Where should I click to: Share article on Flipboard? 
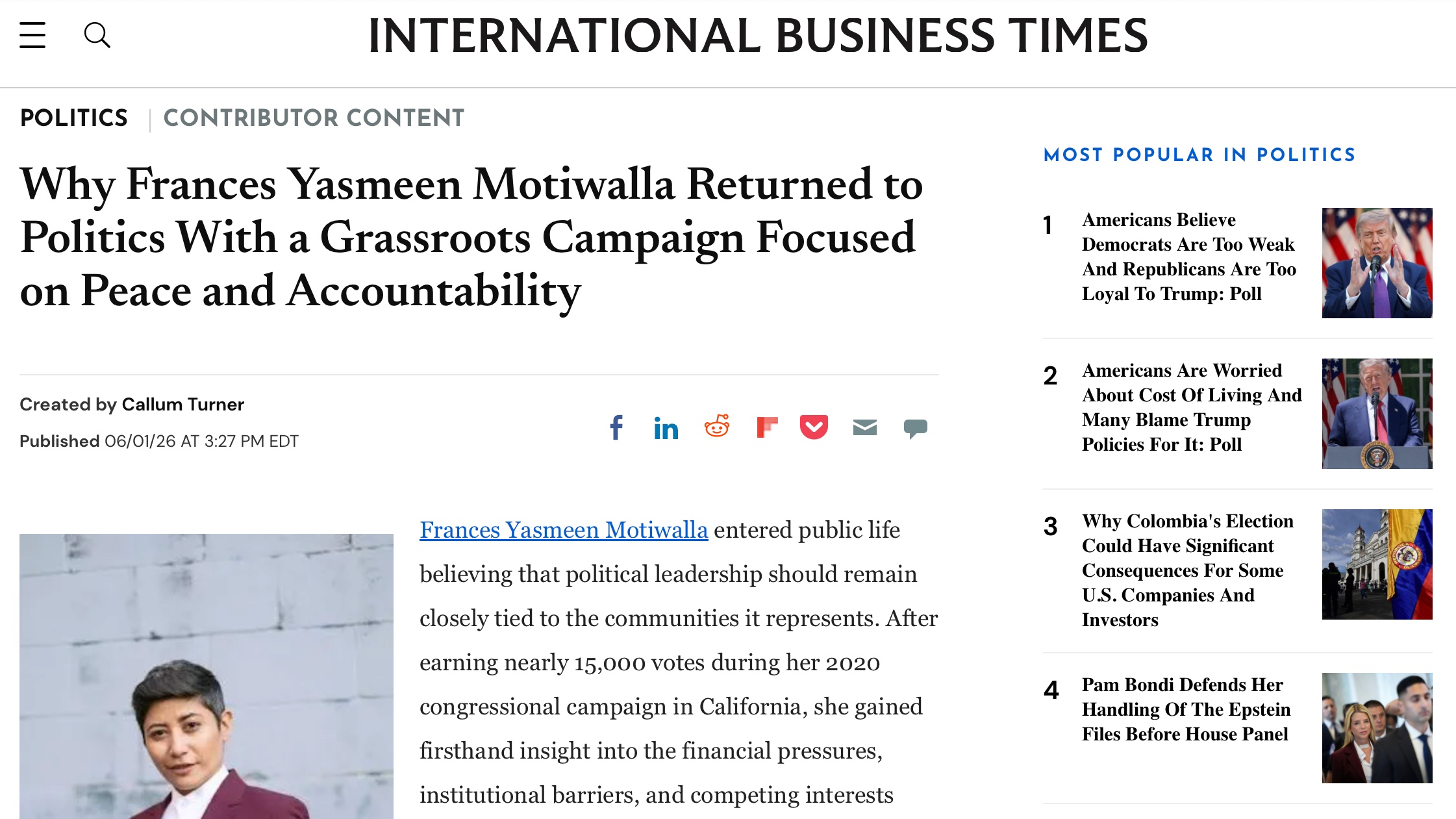pos(767,427)
